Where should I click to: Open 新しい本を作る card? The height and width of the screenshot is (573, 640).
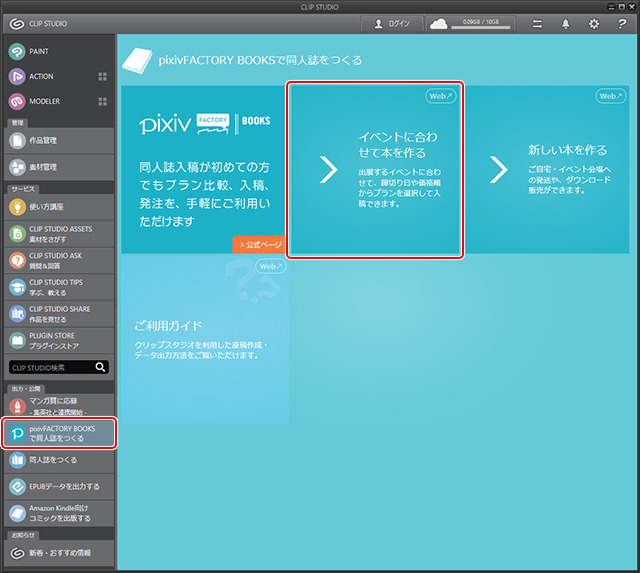pyautogui.click(x=547, y=170)
